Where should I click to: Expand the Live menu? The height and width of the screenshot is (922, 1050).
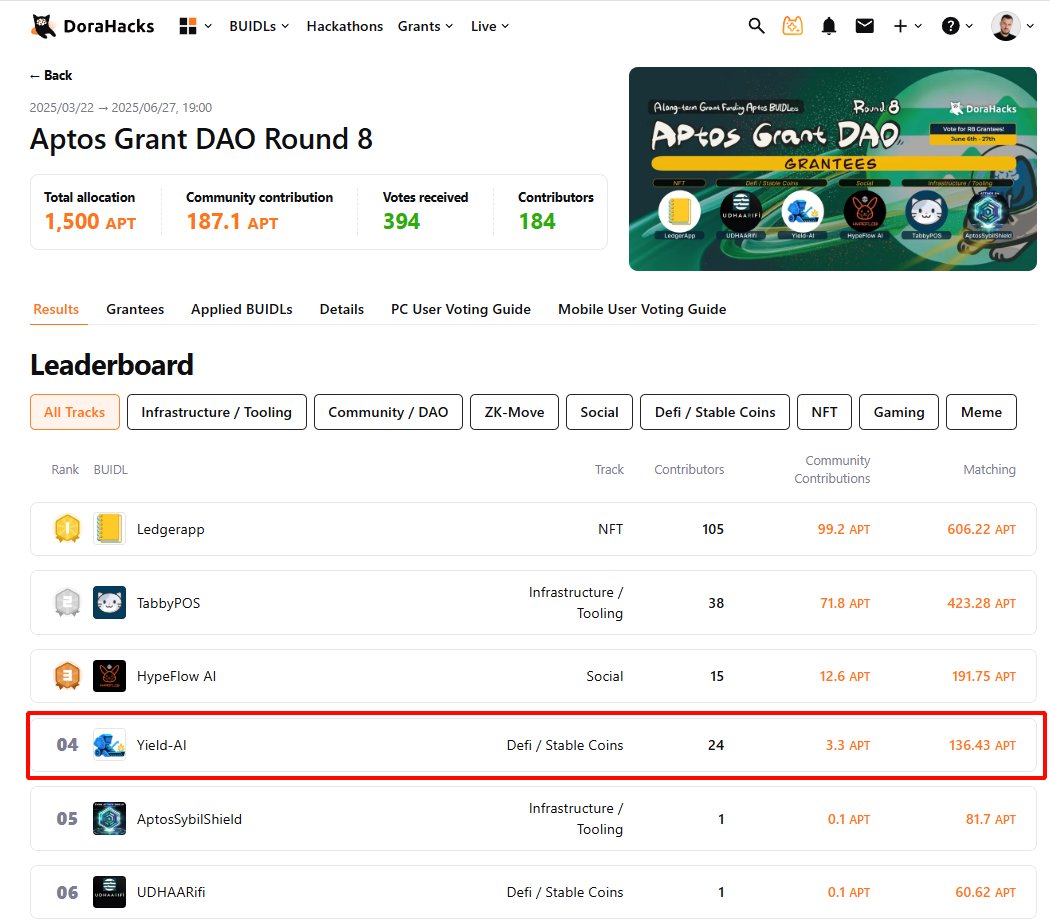[490, 26]
